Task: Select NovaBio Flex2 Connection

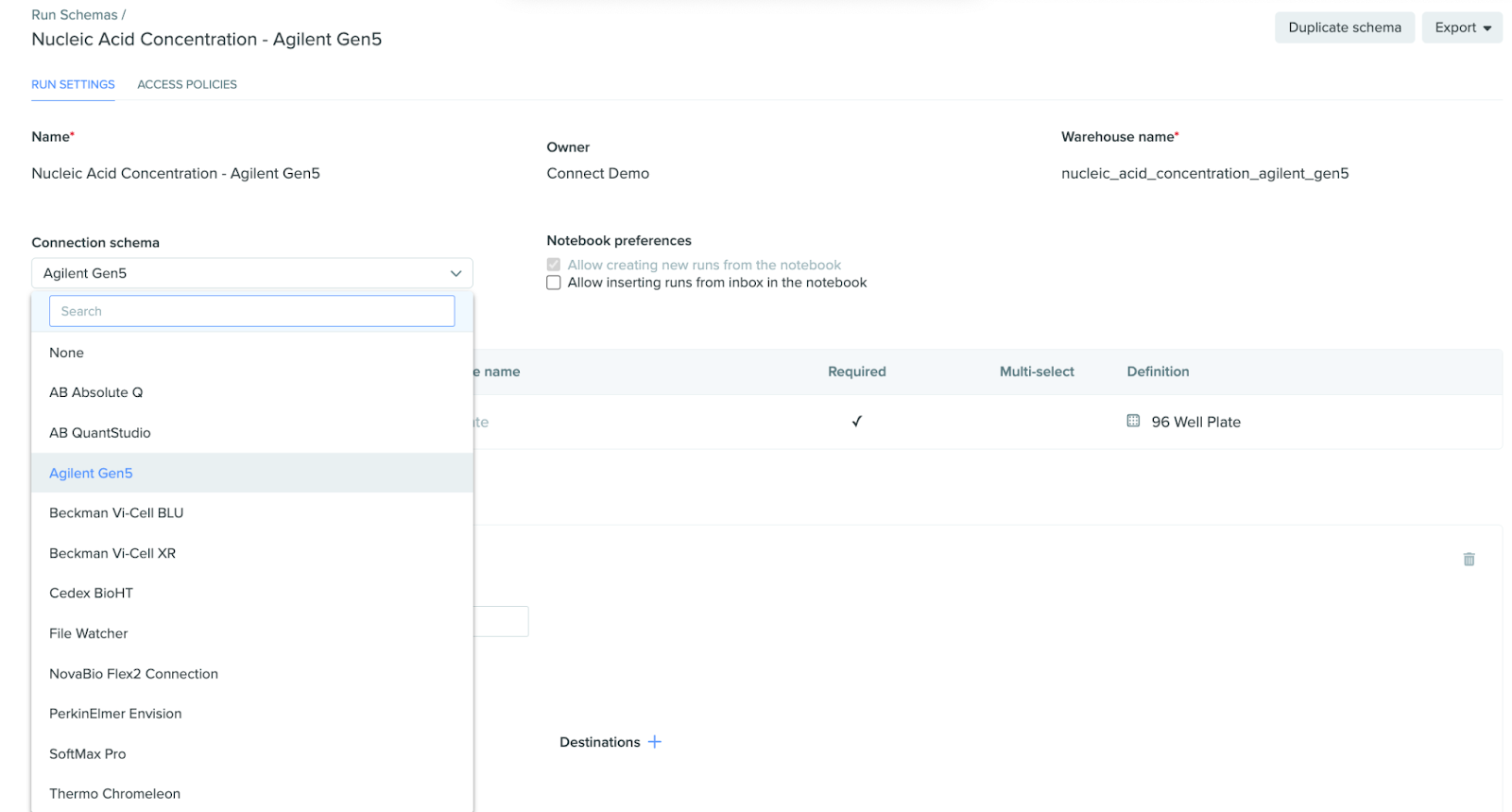Action: click(x=252, y=674)
